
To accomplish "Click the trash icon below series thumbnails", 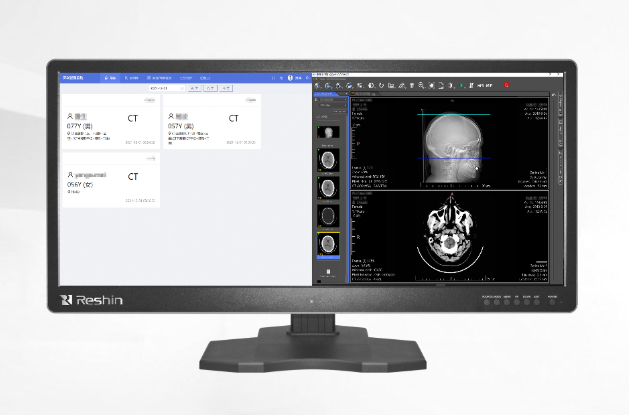I will point(326,270).
